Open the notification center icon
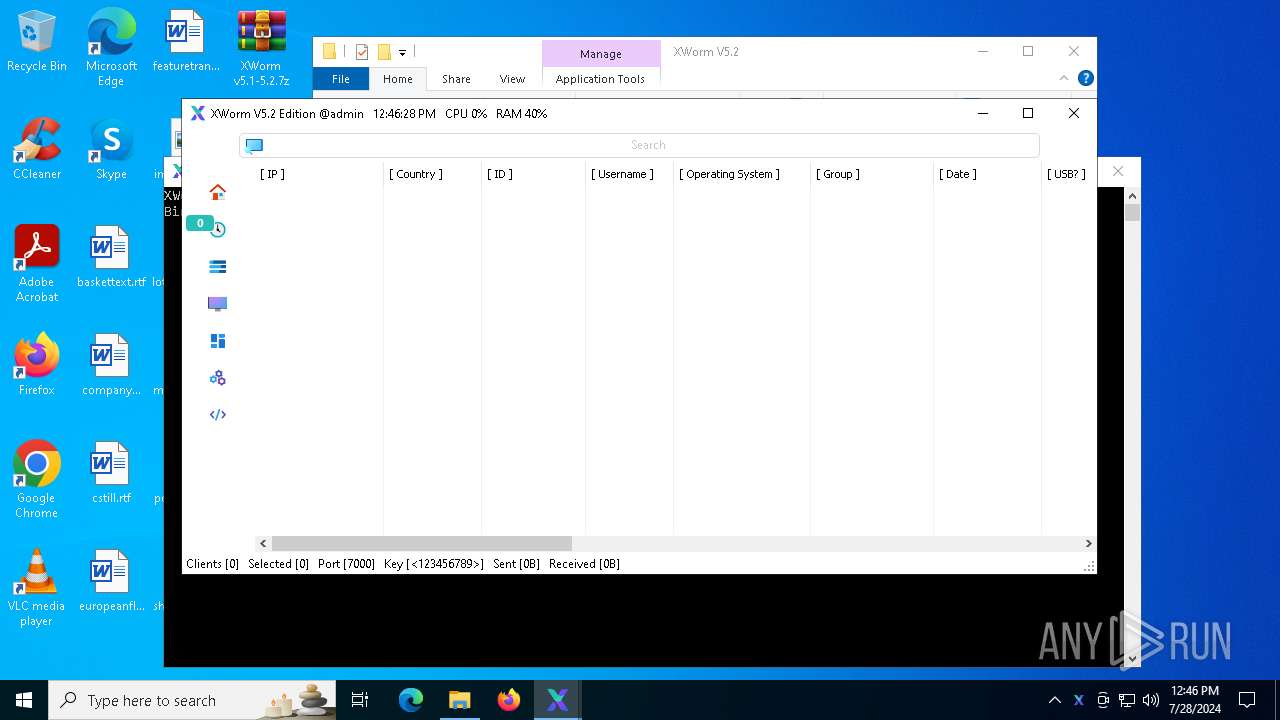1280x720 pixels. [1247, 700]
